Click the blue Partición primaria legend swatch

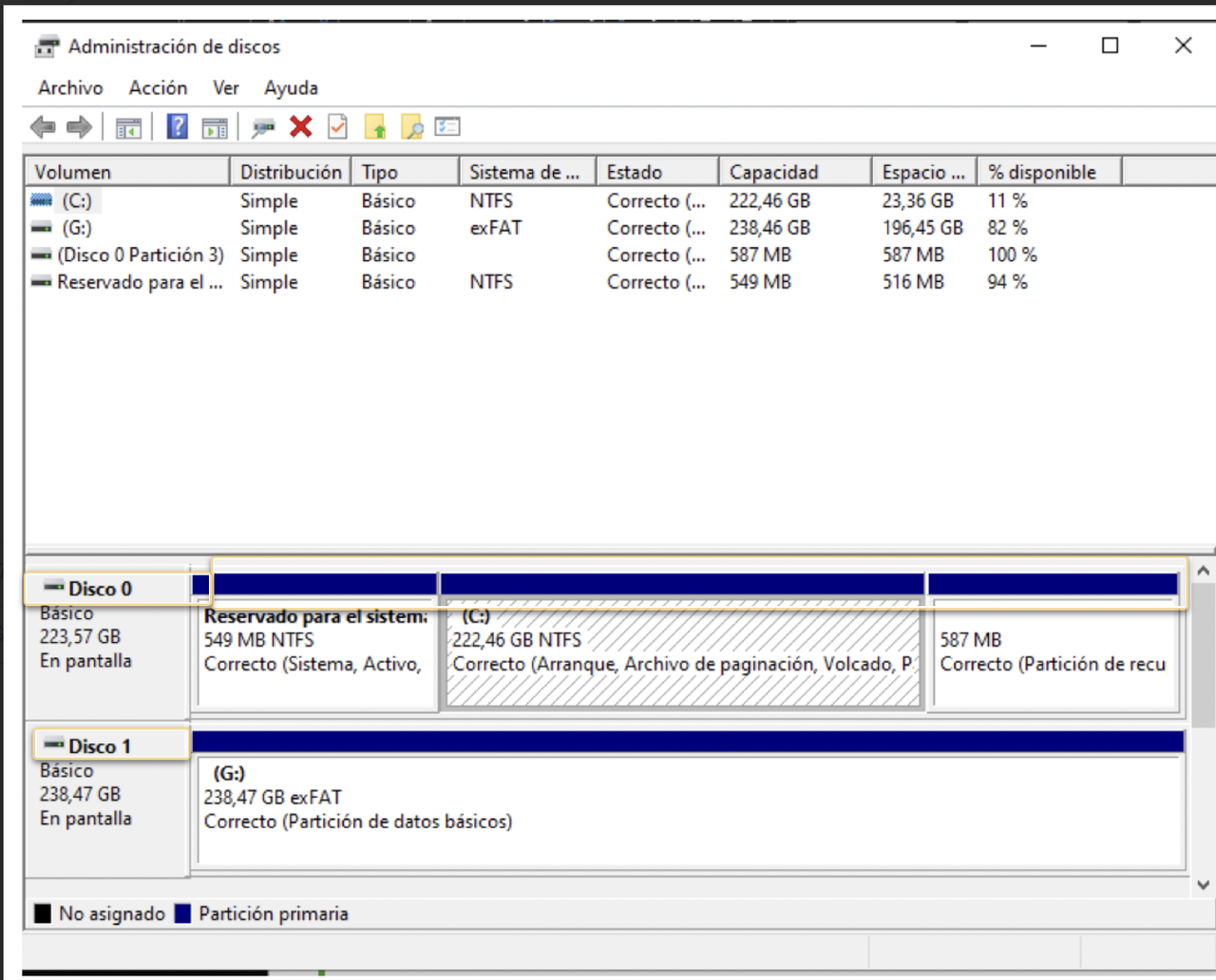click(181, 913)
